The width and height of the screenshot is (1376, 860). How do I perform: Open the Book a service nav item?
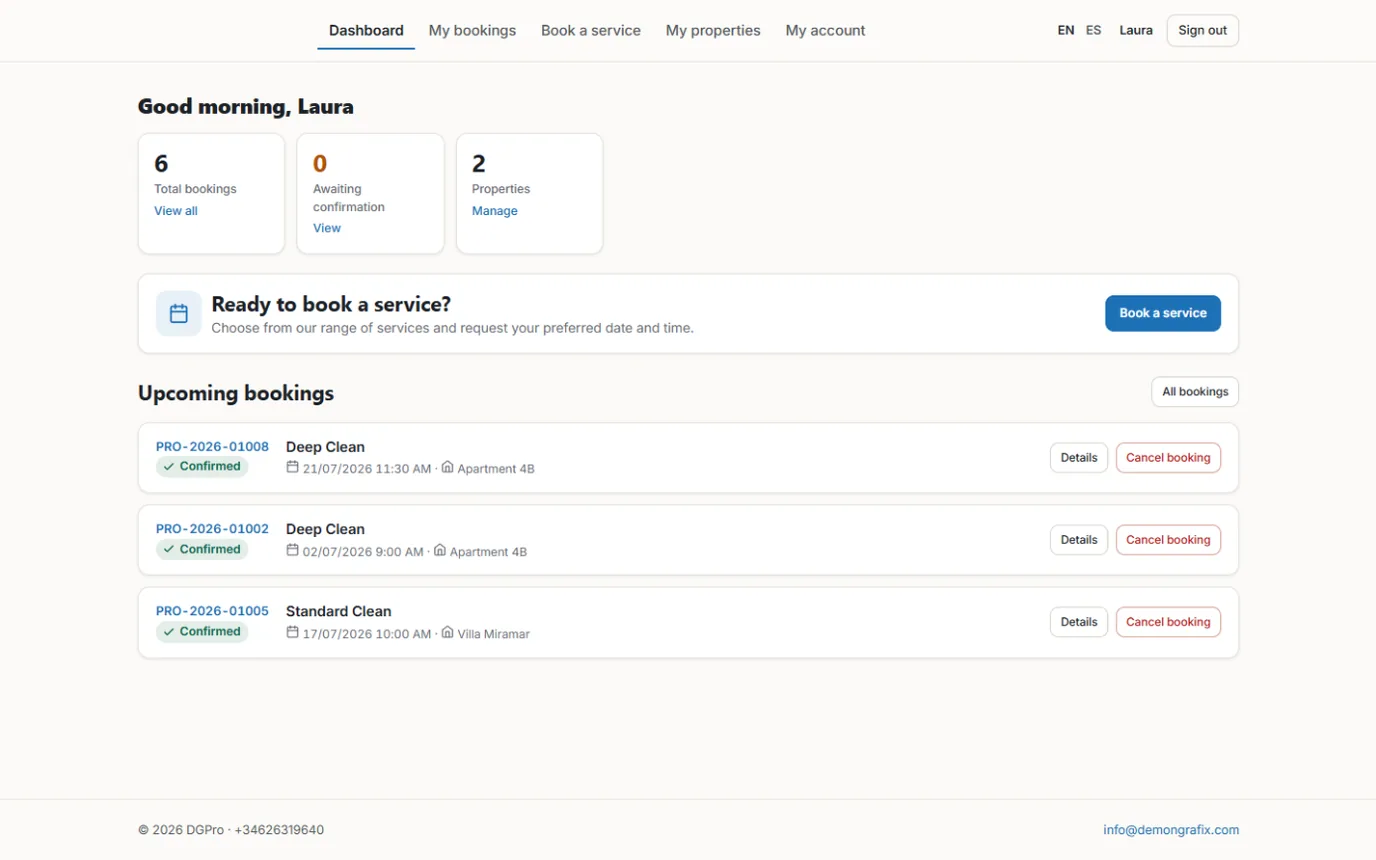pos(591,31)
